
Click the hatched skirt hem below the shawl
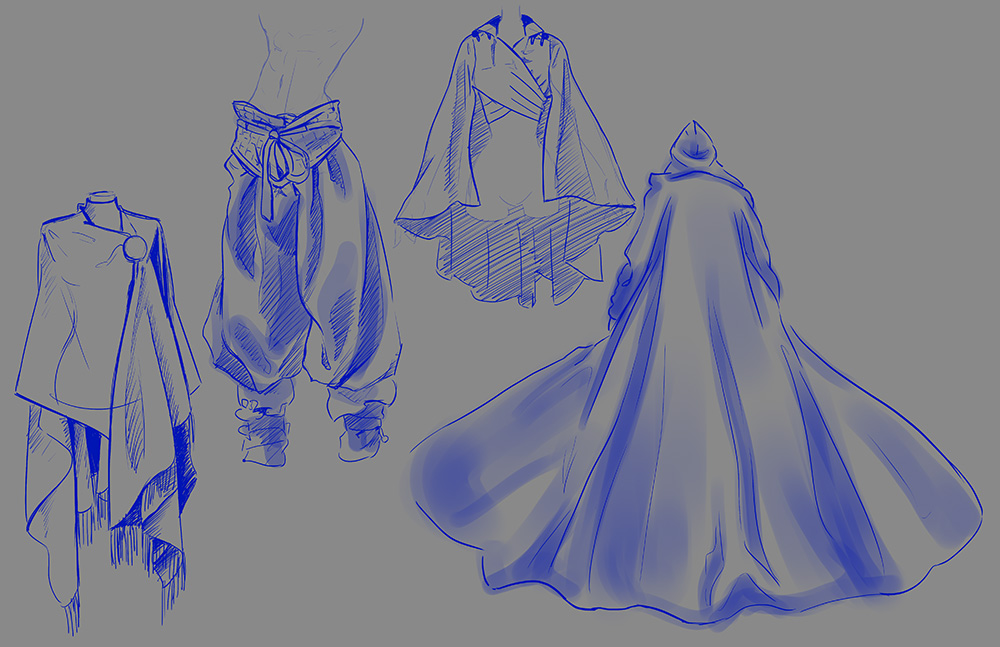(x=510, y=260)
